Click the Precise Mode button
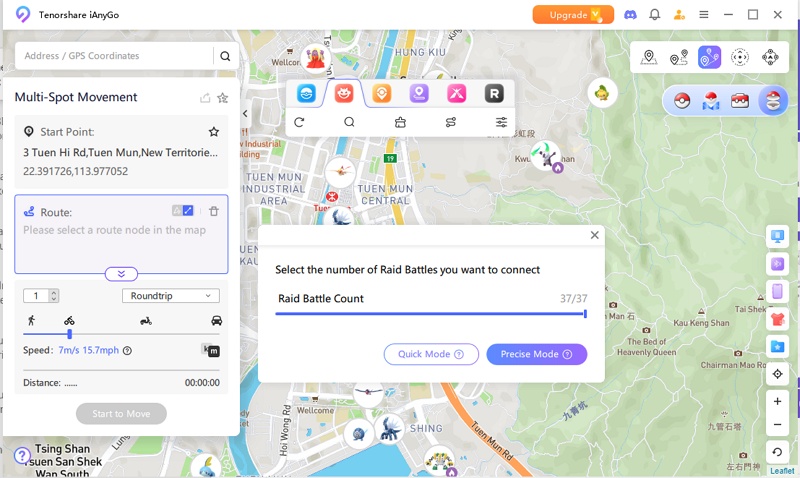Viewport: 800px width, 478px height. tap(536, 354)
